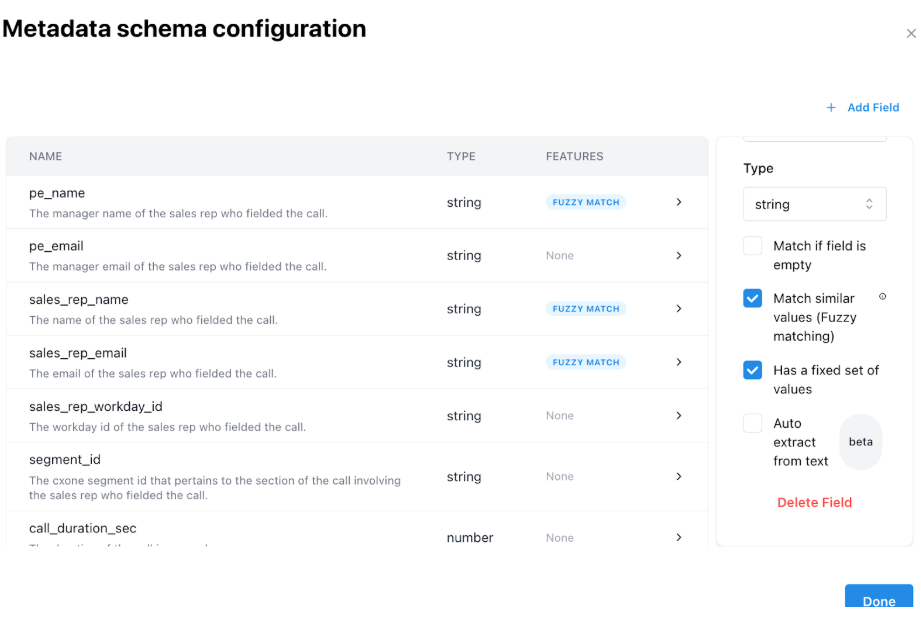This screenshot has height=618, width=921.
Task: Expand the segment_id field row
Action: tap(679, 476)
